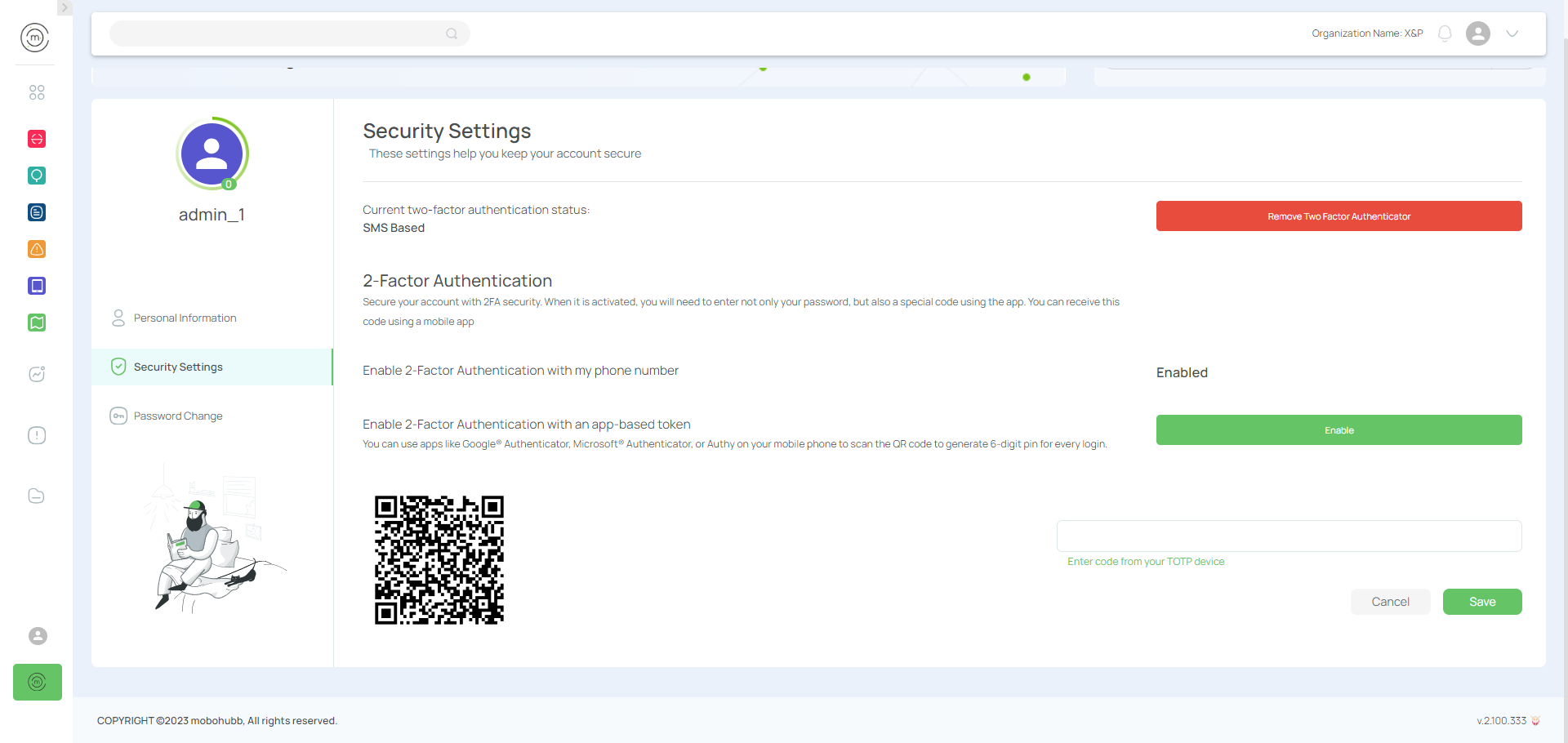Click the Save button
The image size is (1568, 743).
tap(1482, 602)
